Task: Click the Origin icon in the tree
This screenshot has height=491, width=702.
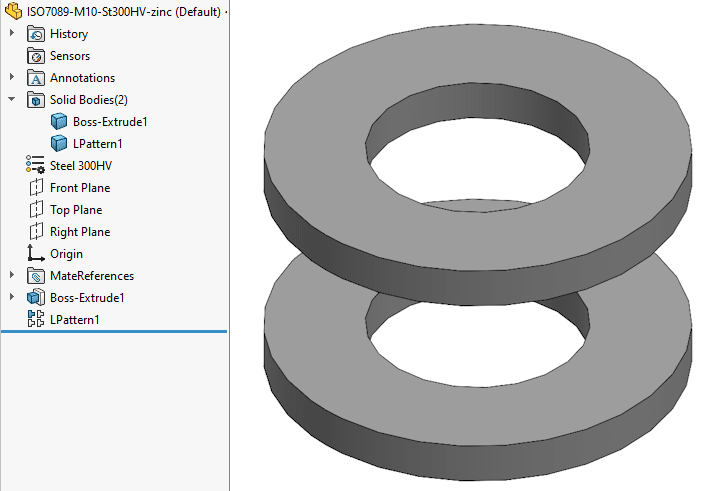Action: [x=36, y=254]
